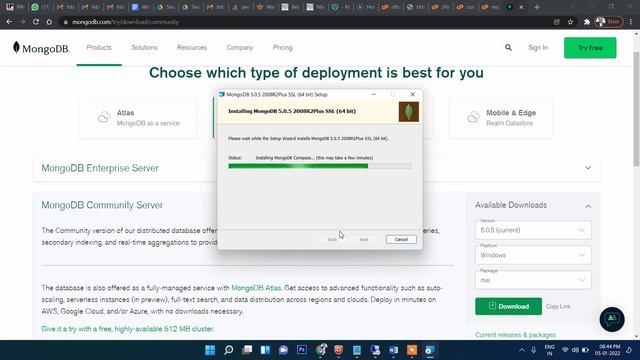
Task: Click the page vertical scrollbar
Action: point(636,110)
